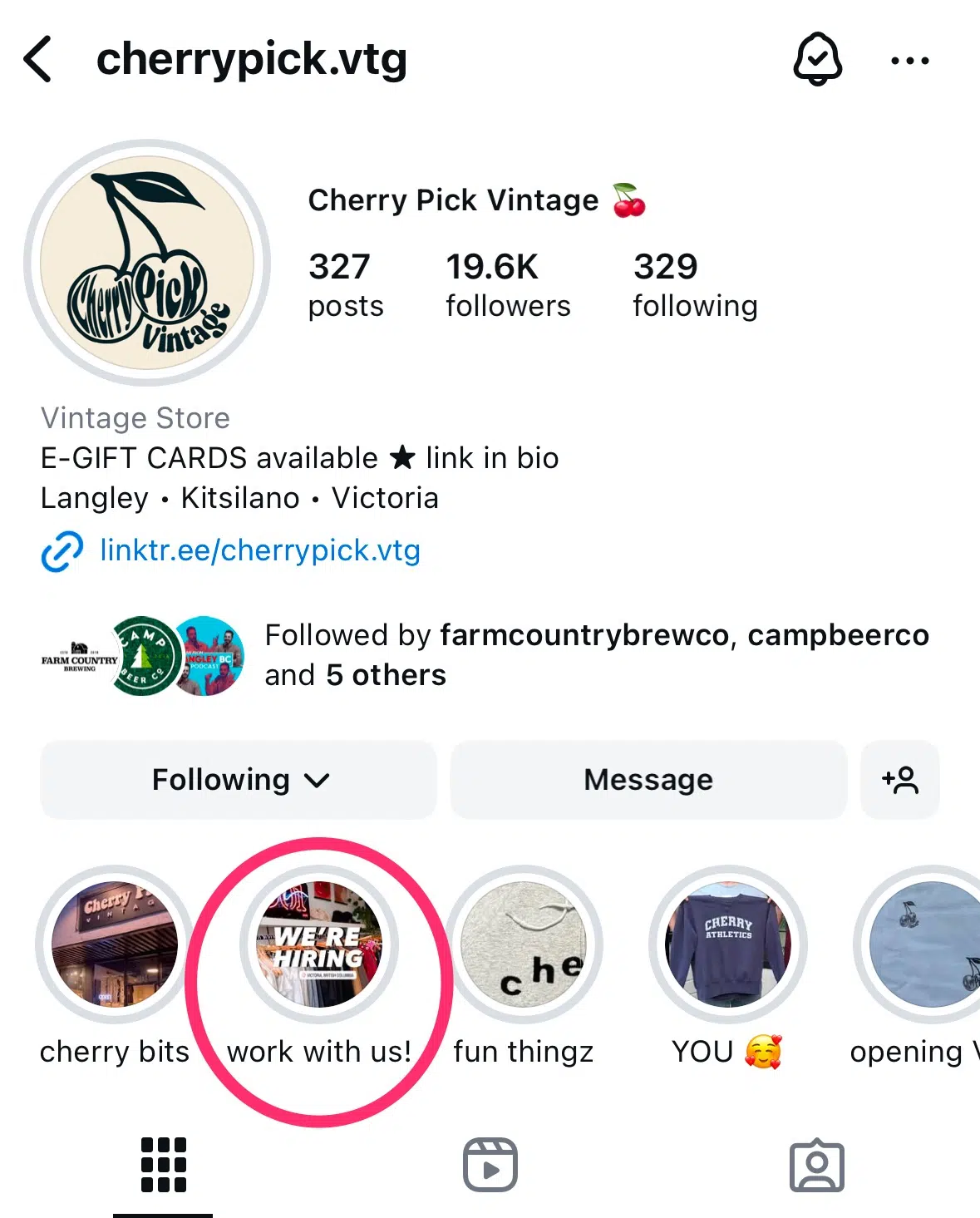Select the Reels tab at the bottom
This screenshot has width=980, height=1218.
490,1164
